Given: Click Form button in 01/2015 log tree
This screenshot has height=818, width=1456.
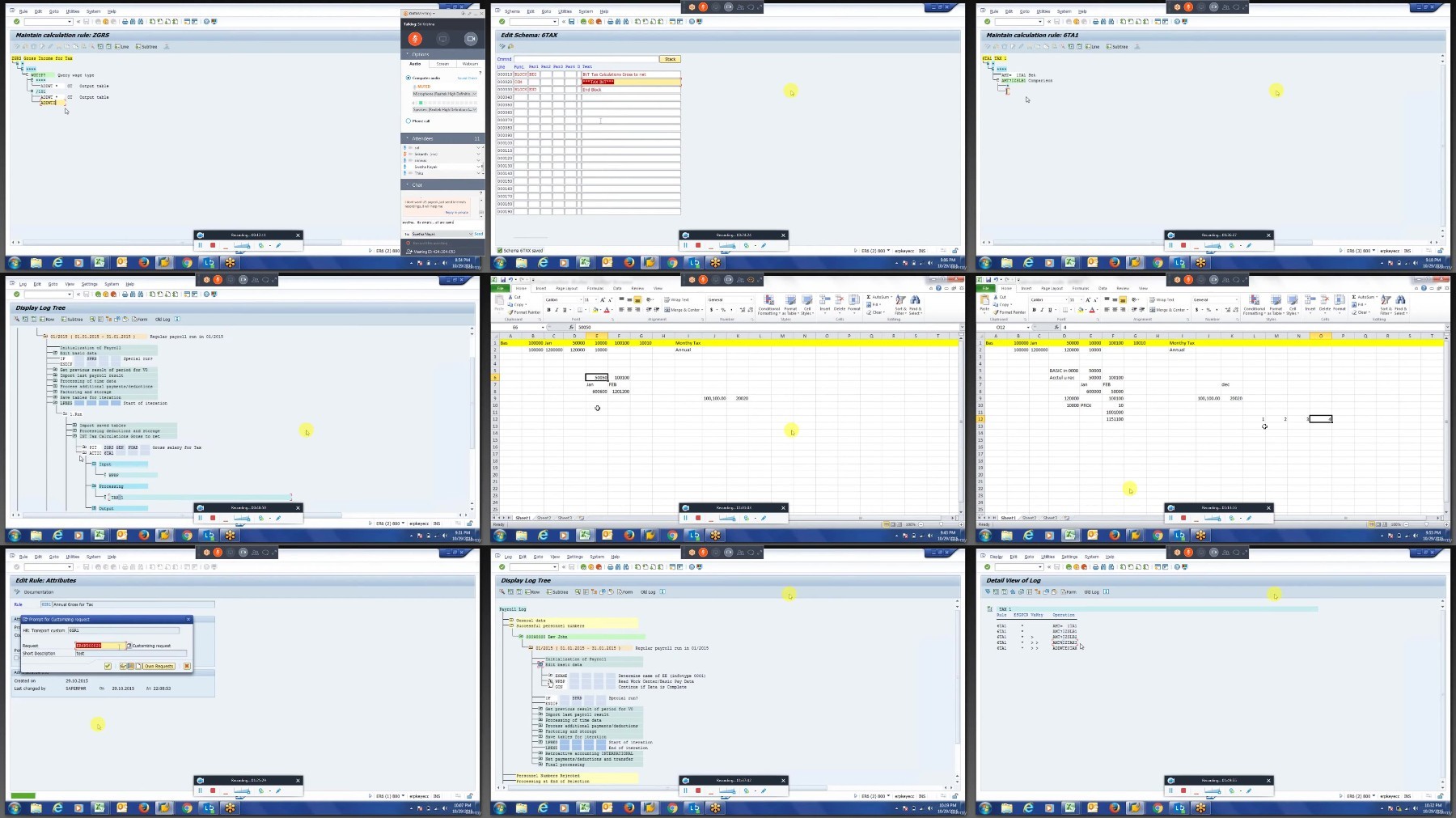Looking at the screenshot, I should (140, 320).
